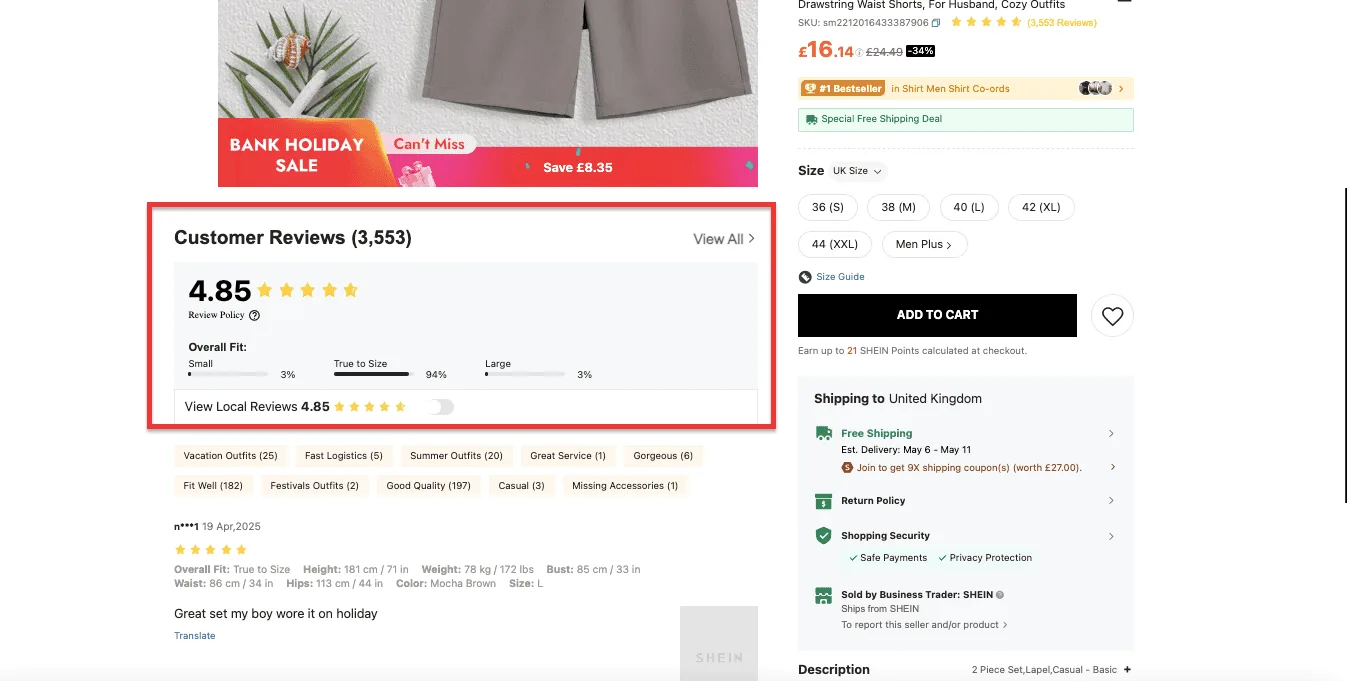Expand the Description section with plus
The image size is (1347, 681).
click(1127, 670)
